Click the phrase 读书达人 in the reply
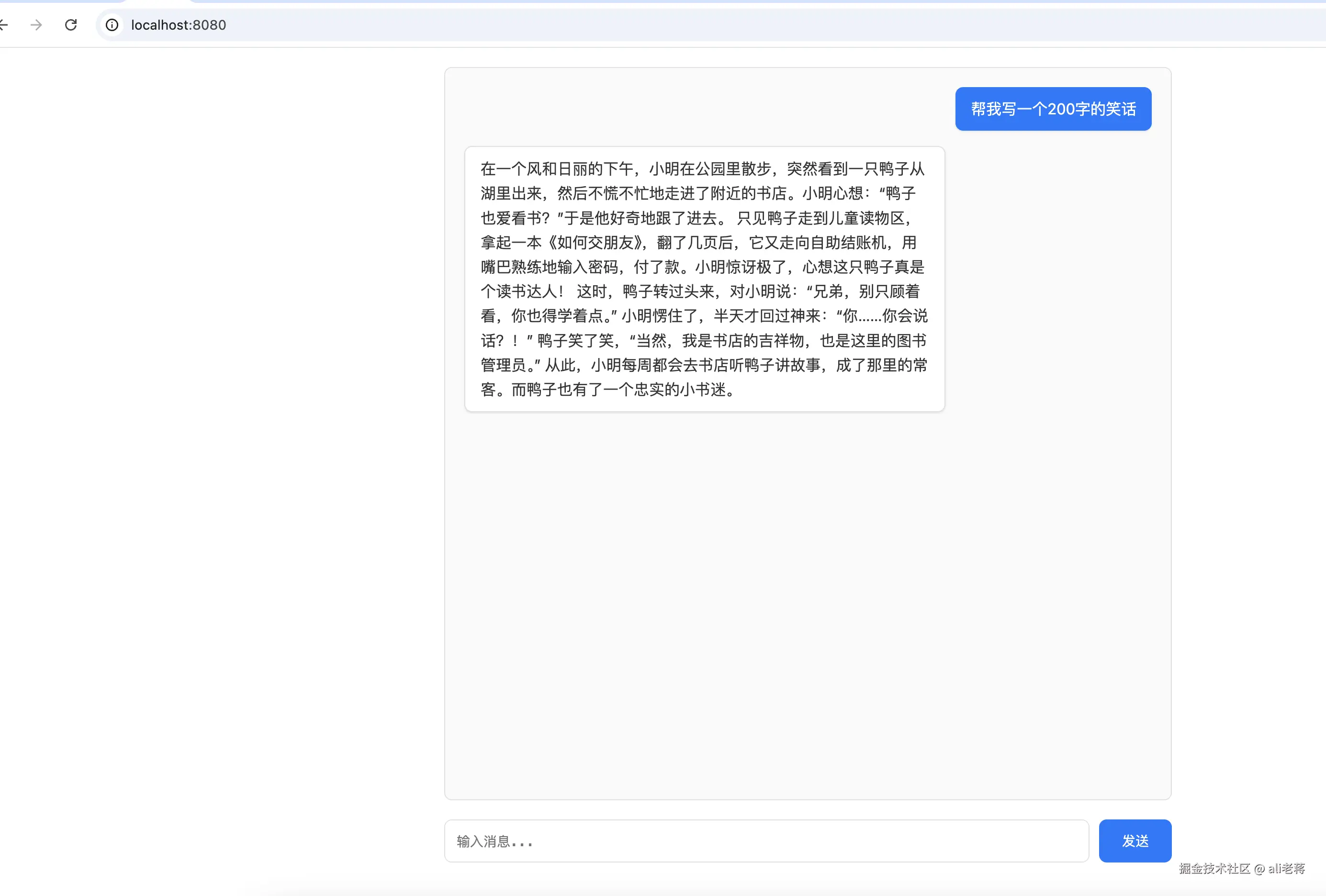This screenshot has width=1326, height=896. pos(527,291)
